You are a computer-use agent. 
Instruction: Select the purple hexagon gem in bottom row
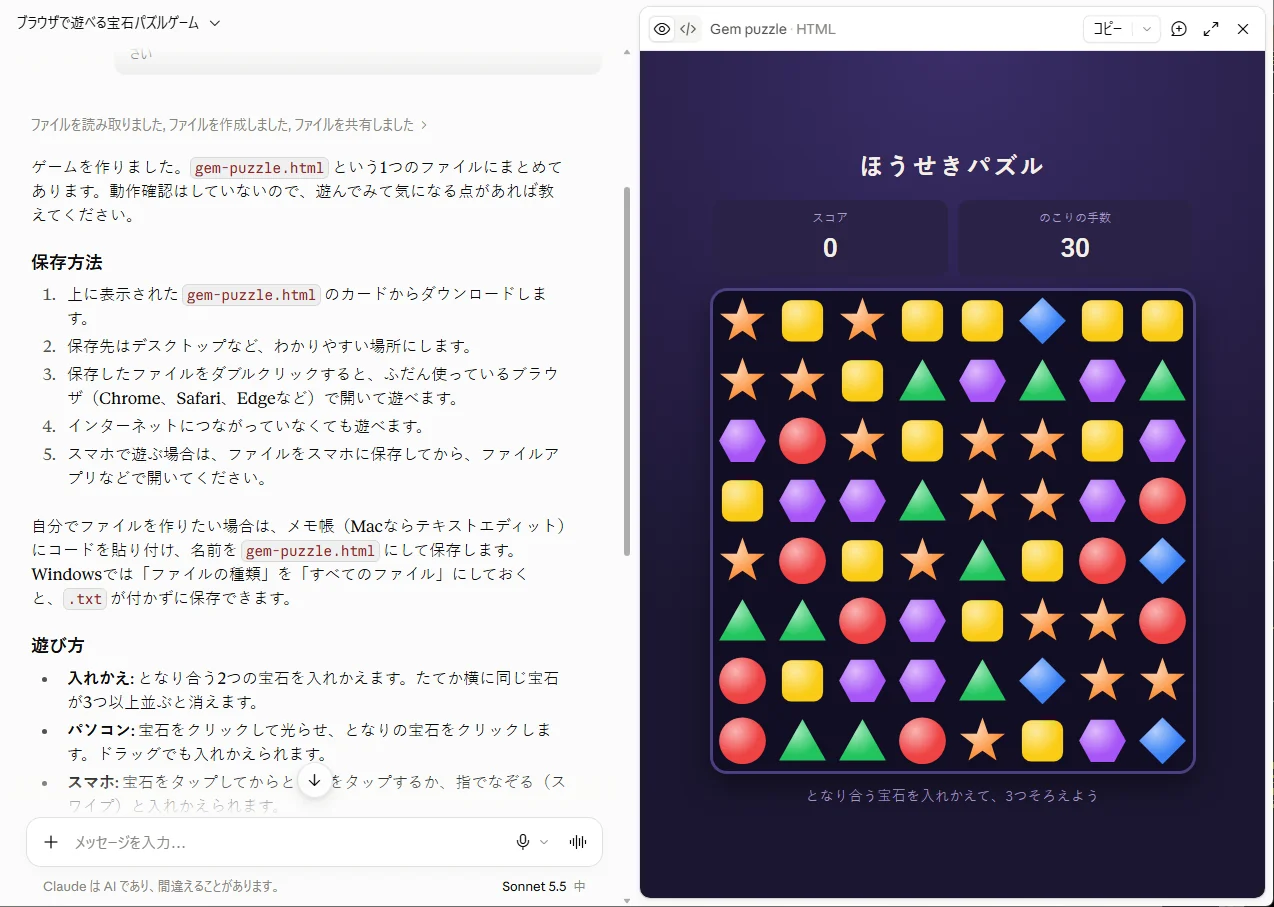(1102, 741)
